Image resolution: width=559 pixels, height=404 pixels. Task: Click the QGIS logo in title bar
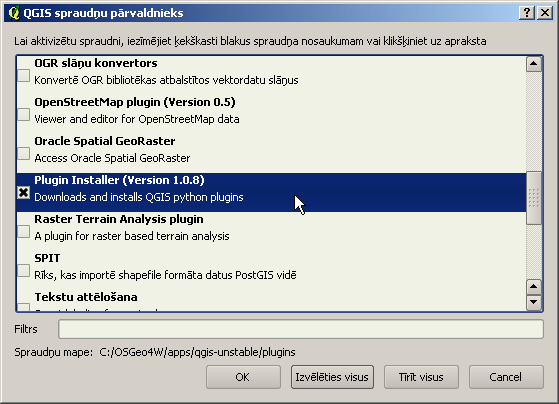[14, 13]
